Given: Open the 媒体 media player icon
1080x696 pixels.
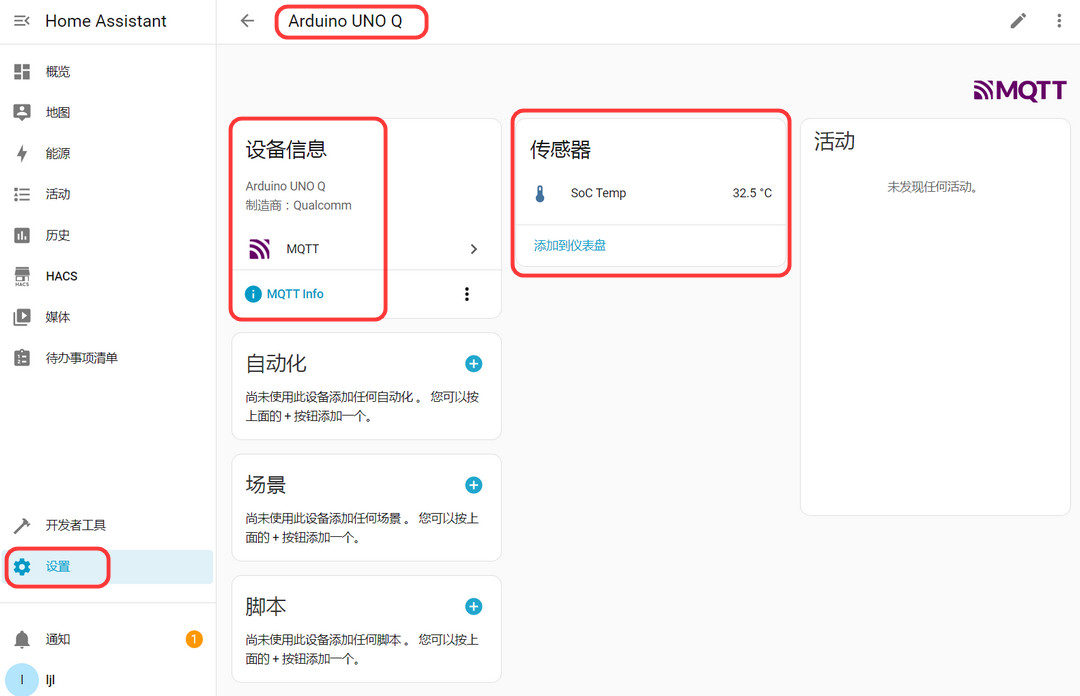Looking at the screenshot, I should 22,317.
